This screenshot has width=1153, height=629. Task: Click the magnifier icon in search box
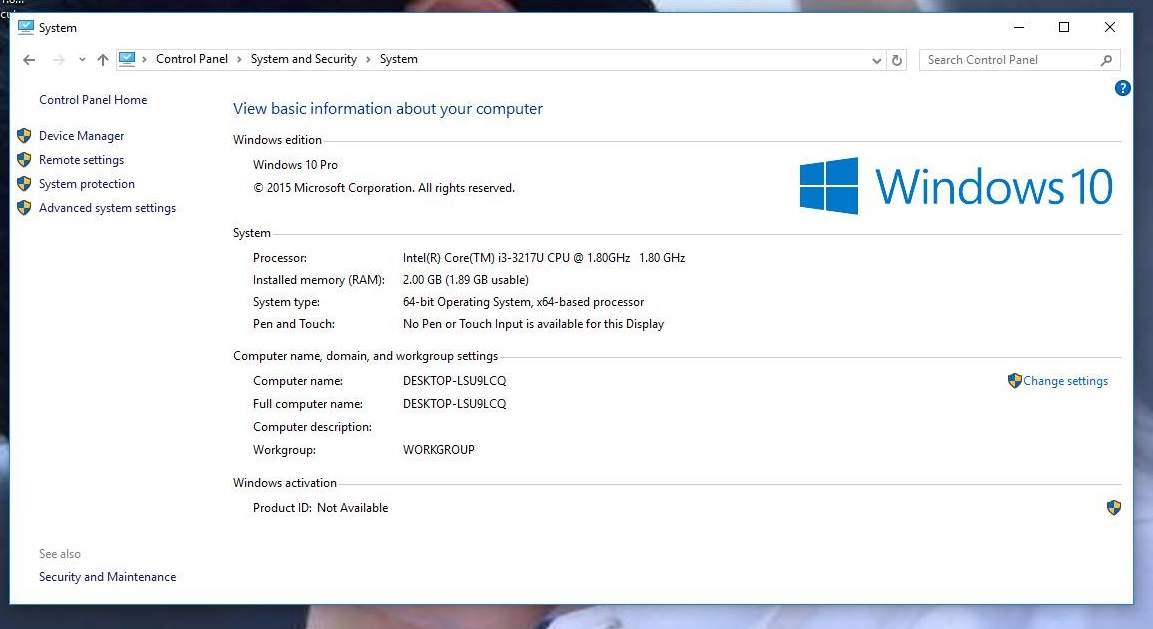click(1106, 60)
